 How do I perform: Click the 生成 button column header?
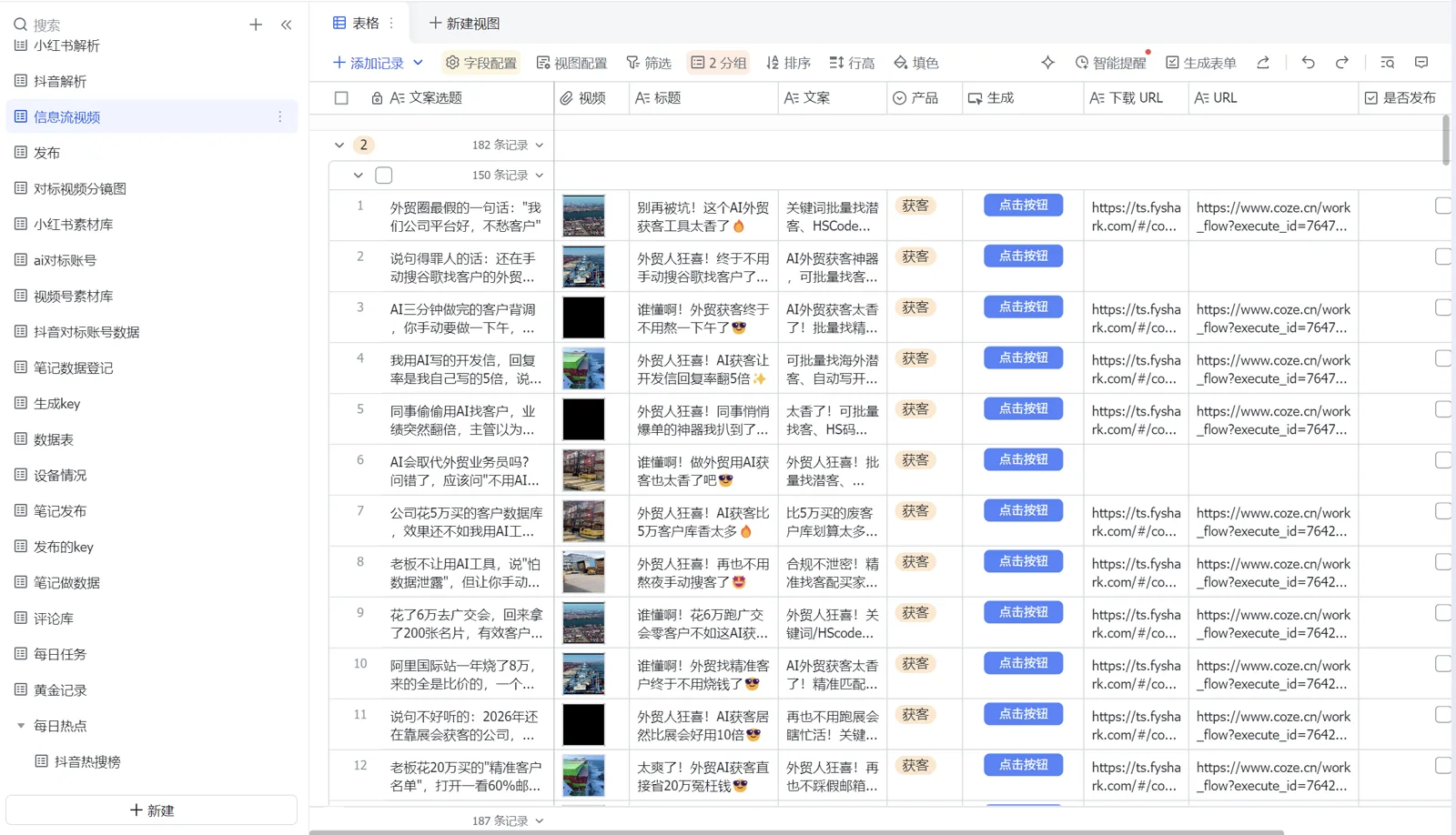coord(1023,97)
